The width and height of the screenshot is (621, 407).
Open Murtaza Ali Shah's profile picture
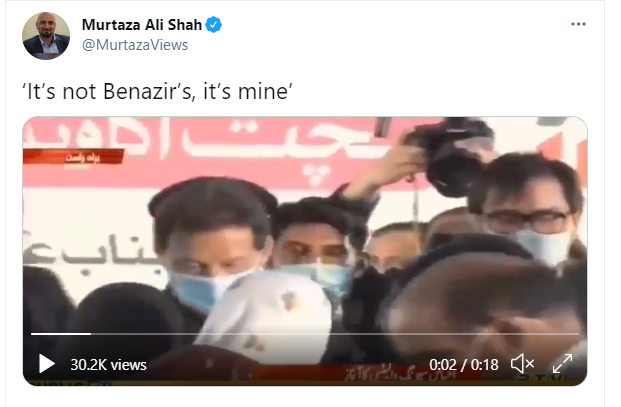[46, 36]
